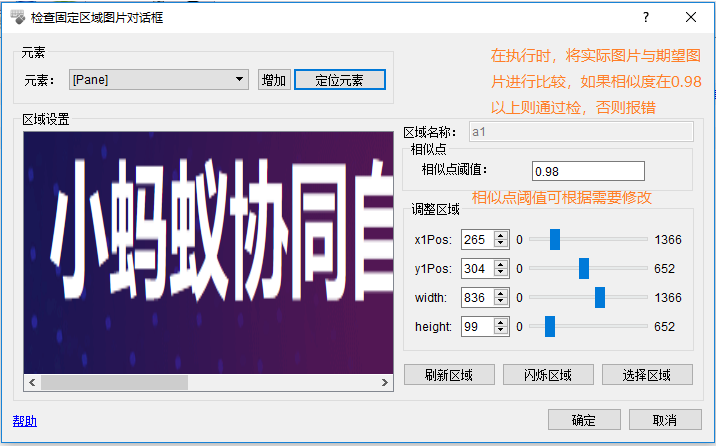
Task: Click the preview scrollbar right arrow
Action: pyautogui.click(x=385, y=382)
